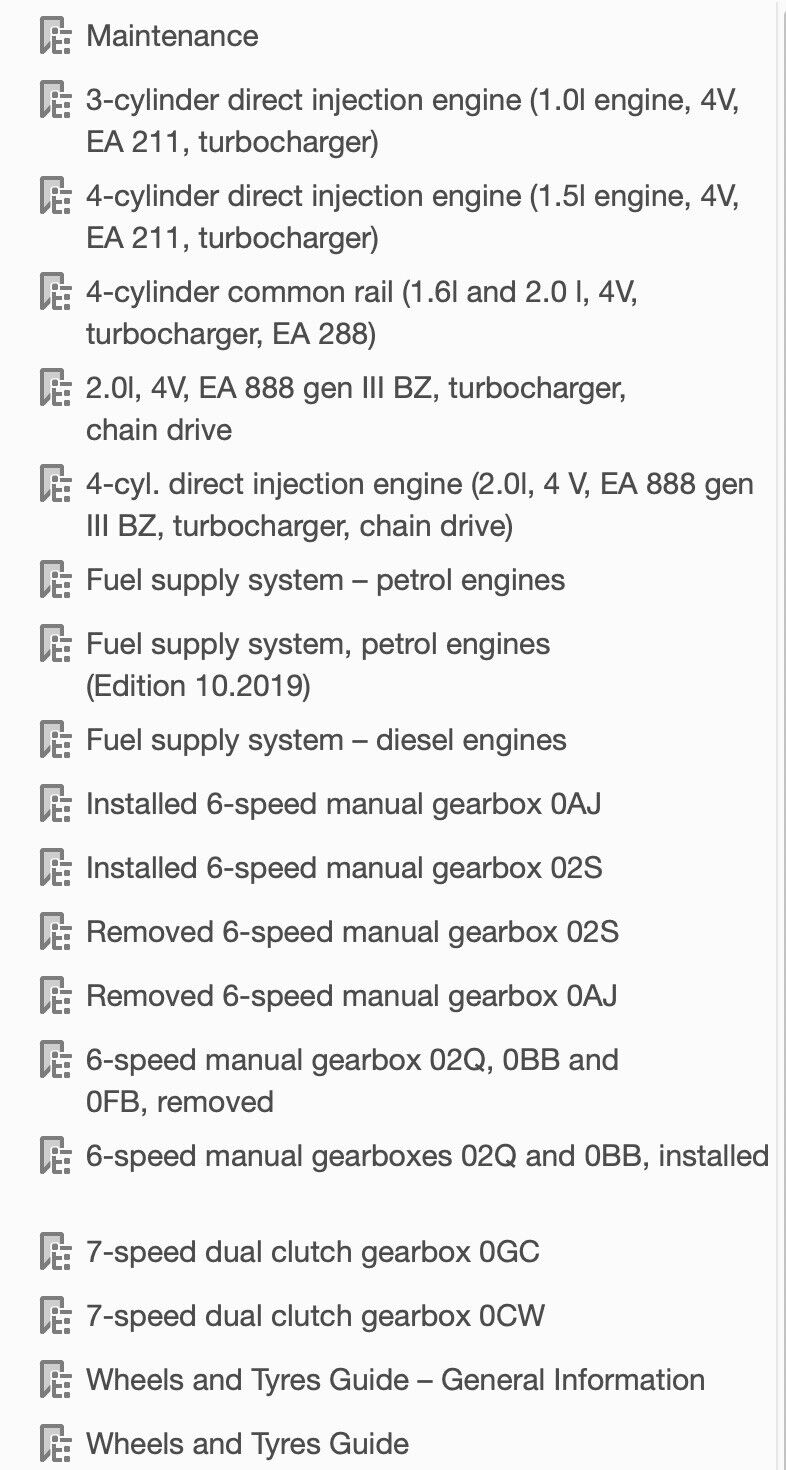This screenshot has height=1470, width=786.
Task: Select 2.0l, 4V, EA 888 gen III BZ, turbocharger, chain drive
Action: pyautogui.click(x=356, y=409)
